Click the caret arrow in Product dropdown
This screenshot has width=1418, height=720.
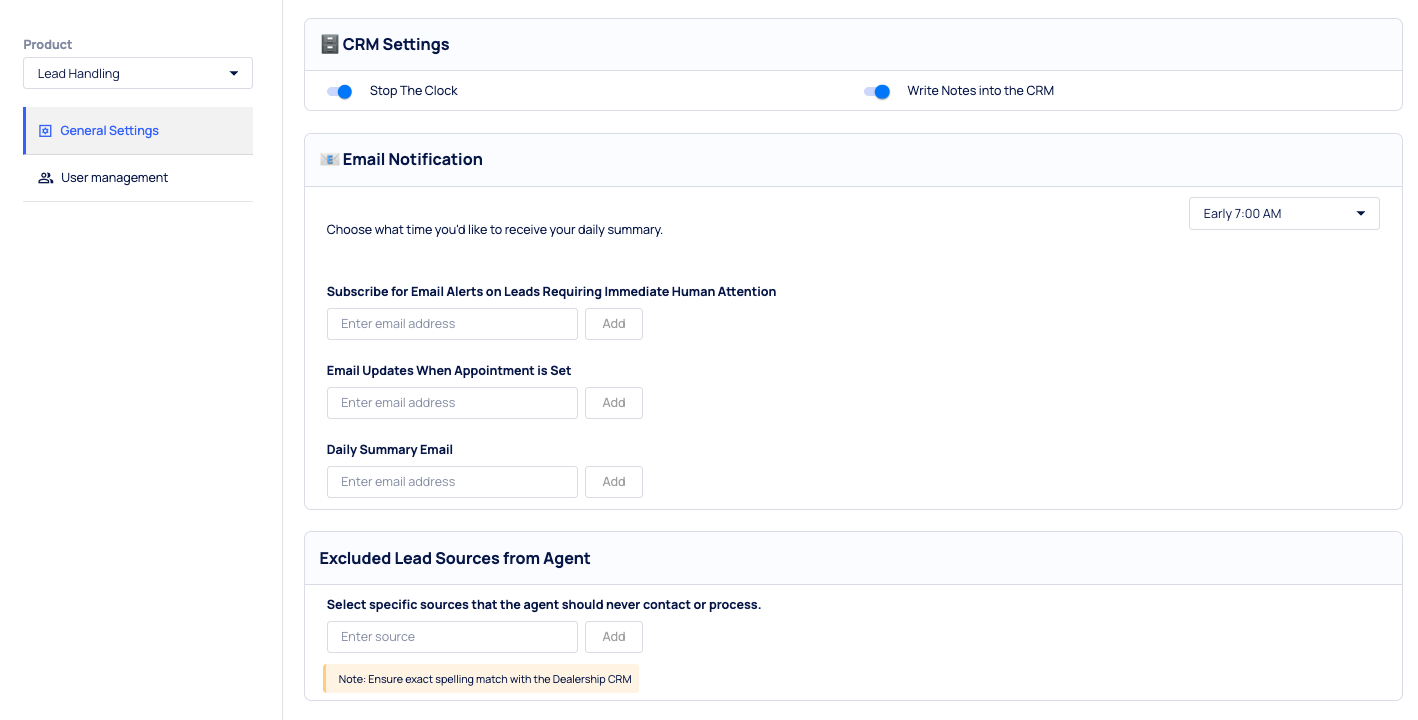pos(234,73)
